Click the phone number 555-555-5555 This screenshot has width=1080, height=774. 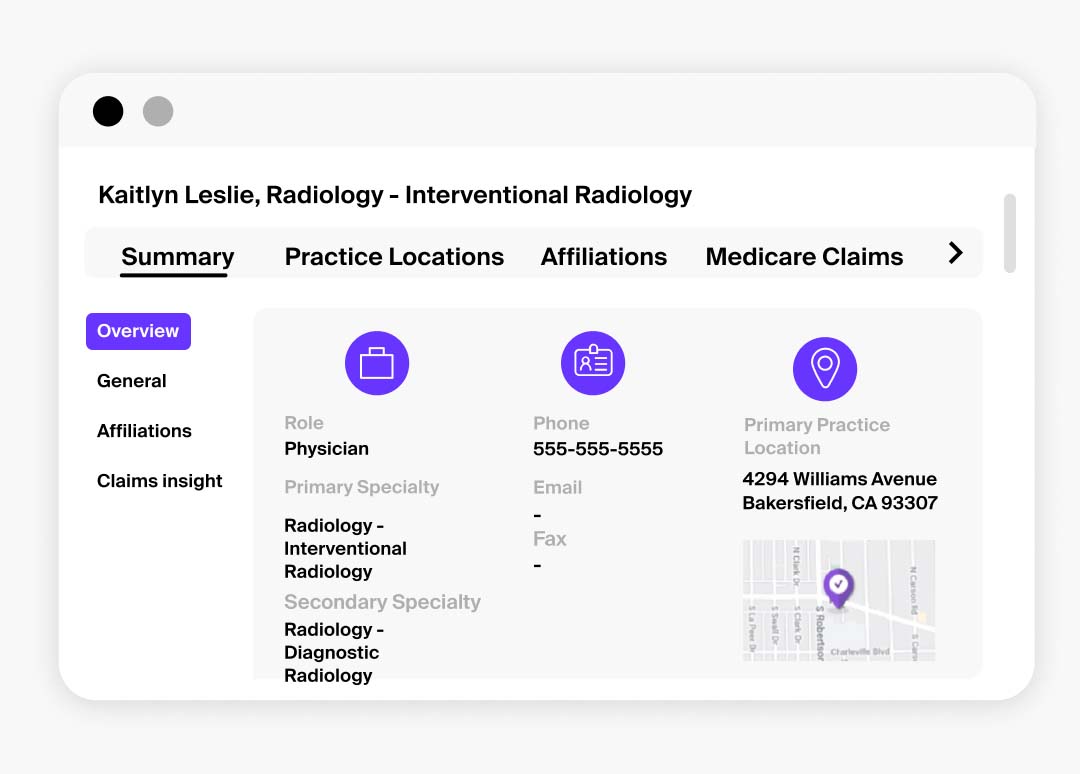(x=597, y=449)
